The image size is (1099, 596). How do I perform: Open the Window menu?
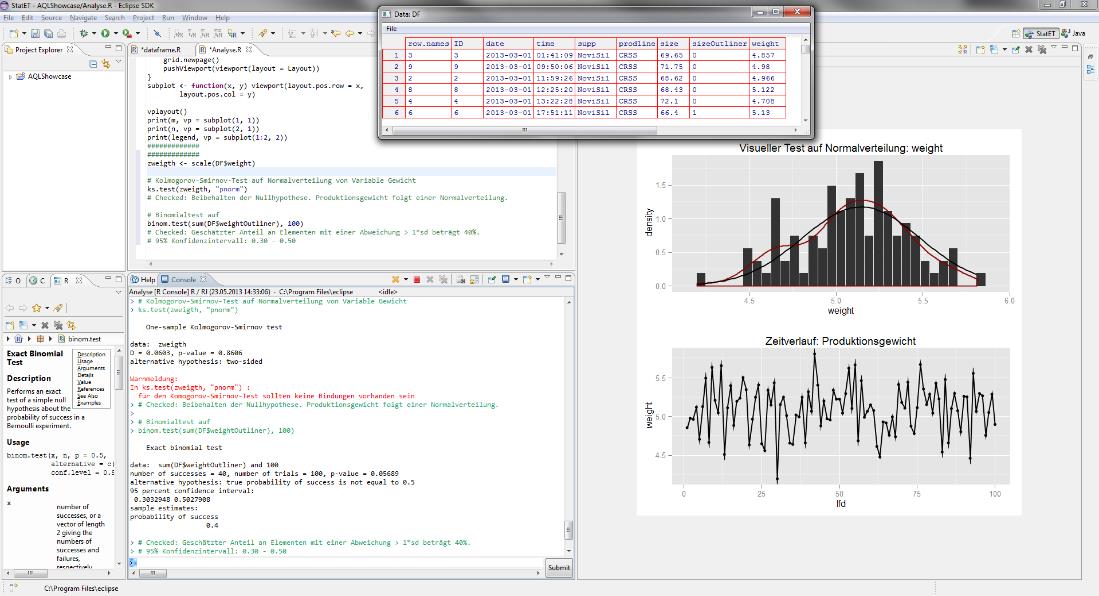tap(195, 18)
